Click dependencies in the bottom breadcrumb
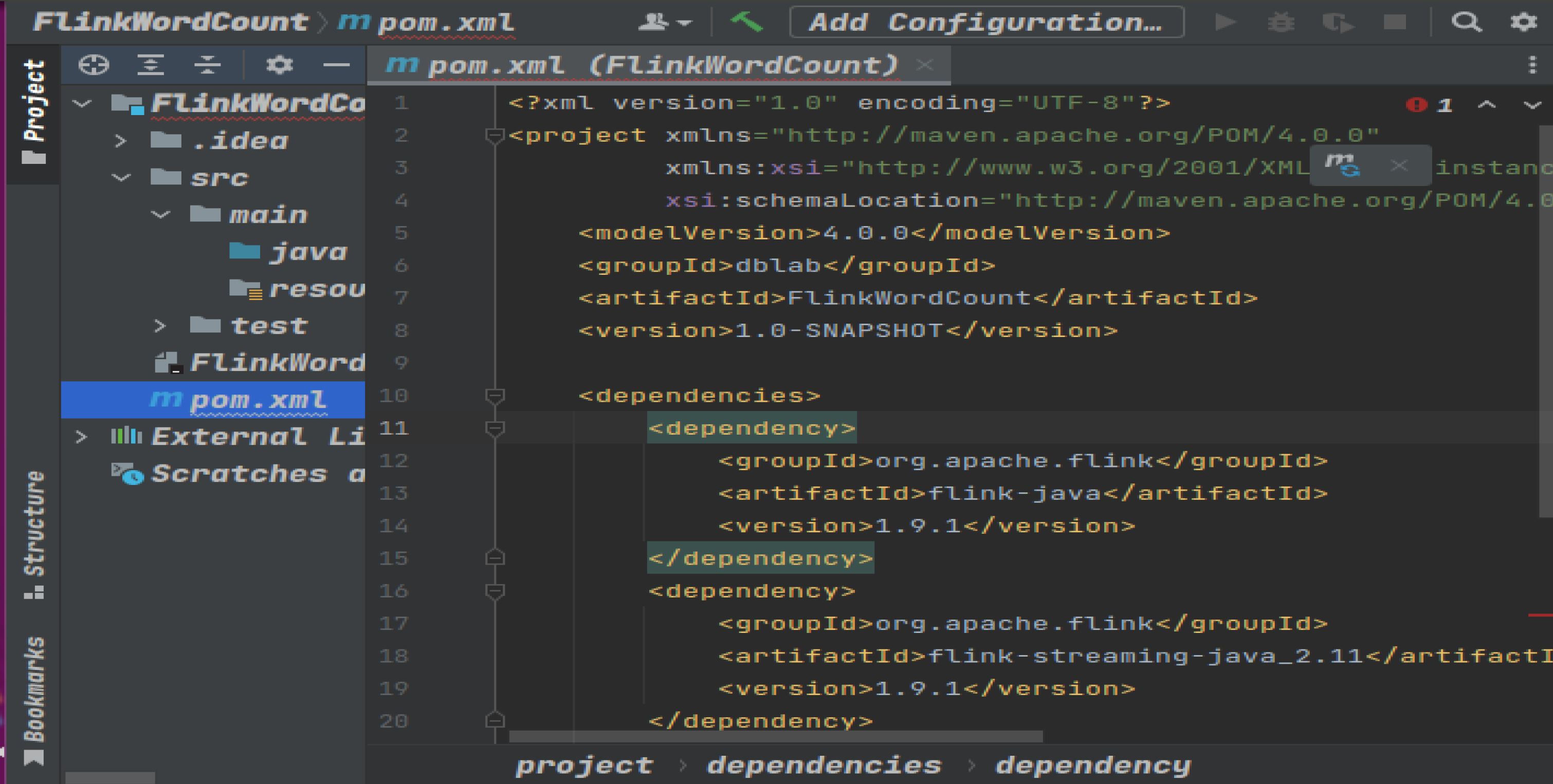Viewport: 1553px width, 784px height. (824, 766)
